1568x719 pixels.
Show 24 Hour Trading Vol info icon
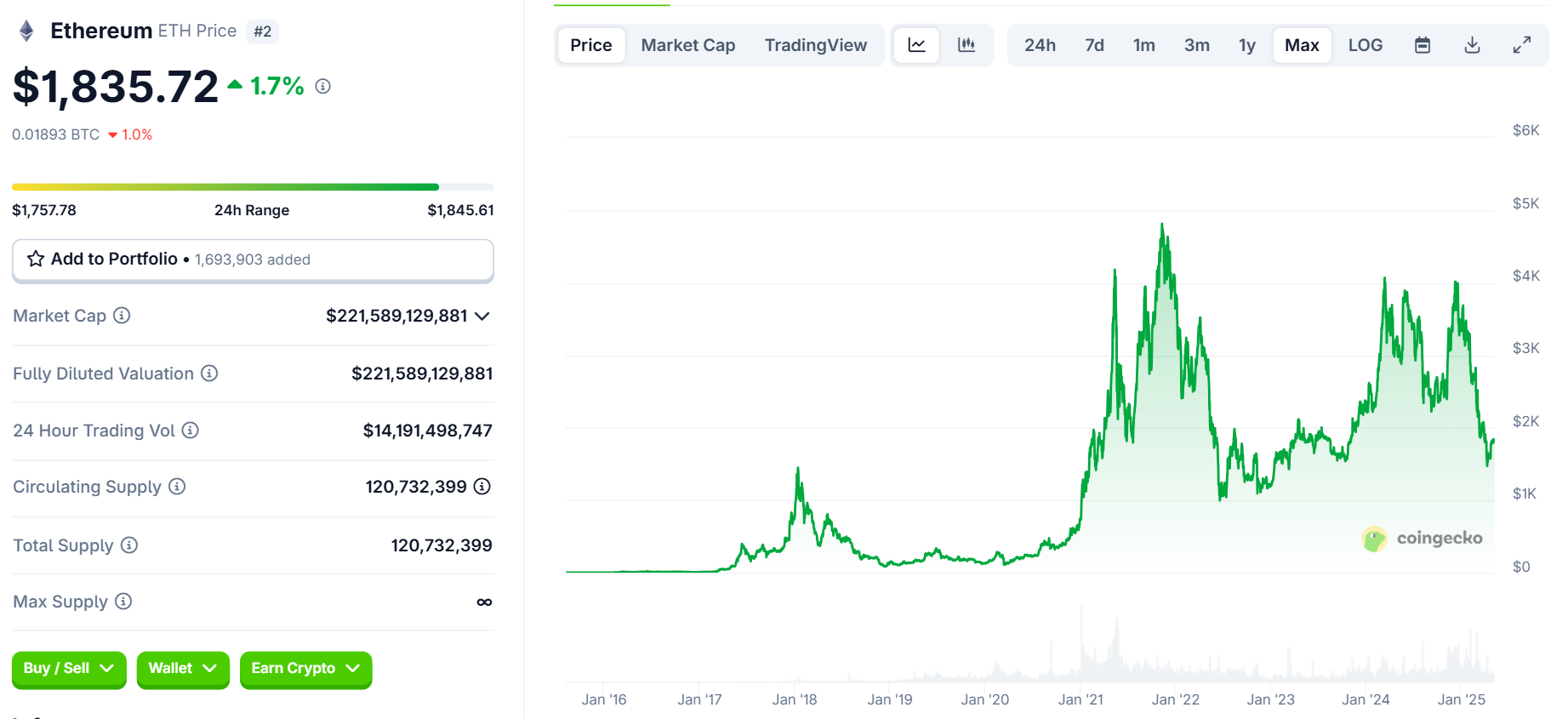191,430
